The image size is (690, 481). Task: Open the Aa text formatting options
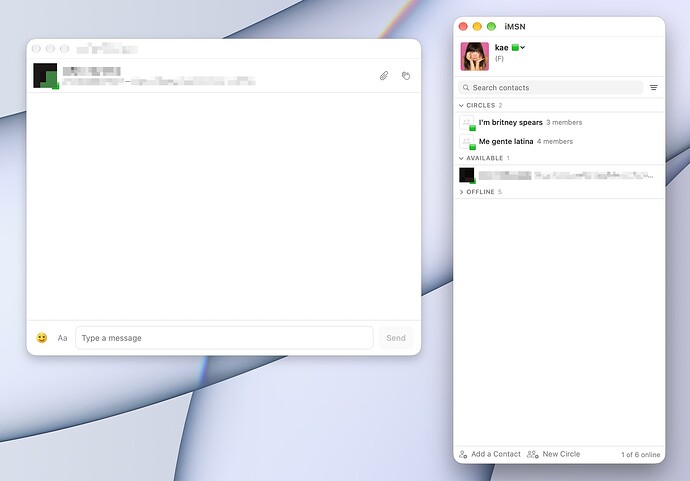pyautogui.click(x=62, y=338)
